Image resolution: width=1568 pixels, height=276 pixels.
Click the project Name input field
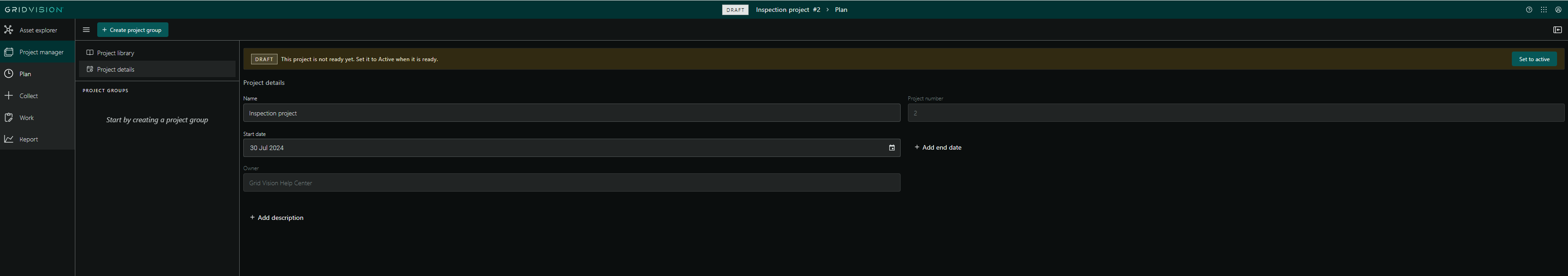tap(571, 113)
